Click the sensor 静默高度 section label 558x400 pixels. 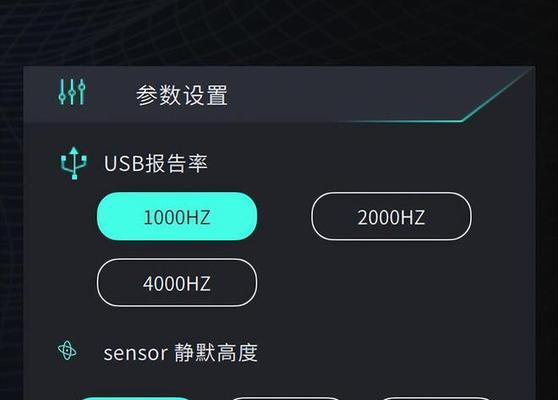(x=180, y=353)
